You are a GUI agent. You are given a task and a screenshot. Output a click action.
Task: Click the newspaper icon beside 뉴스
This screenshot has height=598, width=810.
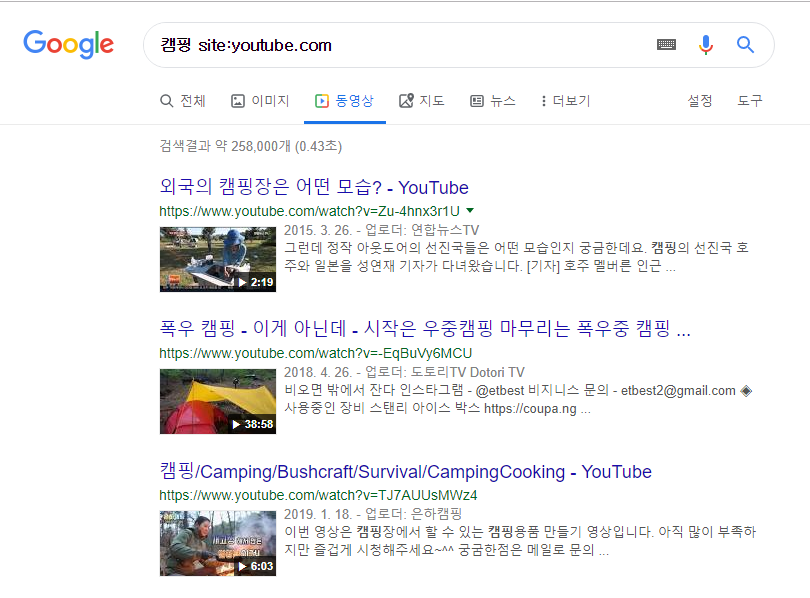(x=477, y=101)
